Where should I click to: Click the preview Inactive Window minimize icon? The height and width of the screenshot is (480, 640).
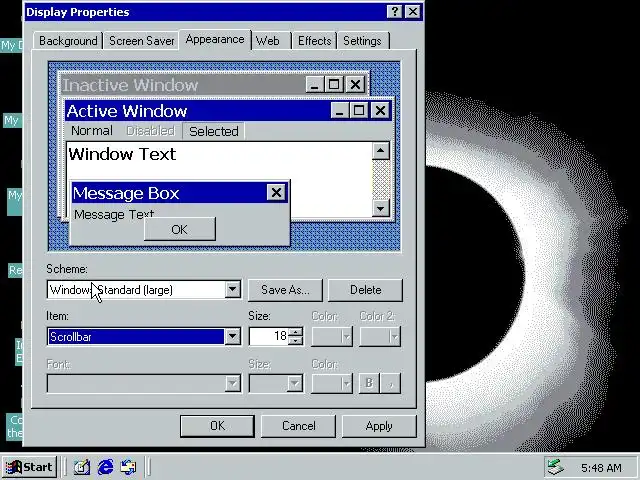point(315,84)
